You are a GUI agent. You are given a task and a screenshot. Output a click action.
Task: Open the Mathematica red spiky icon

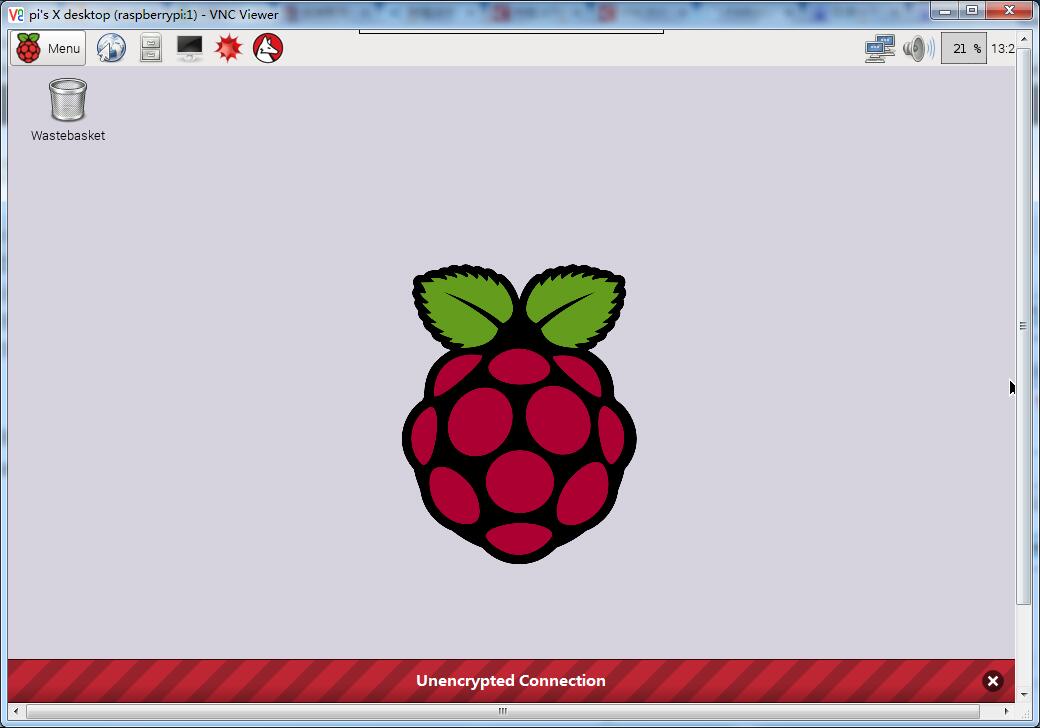tap(229, 48)
